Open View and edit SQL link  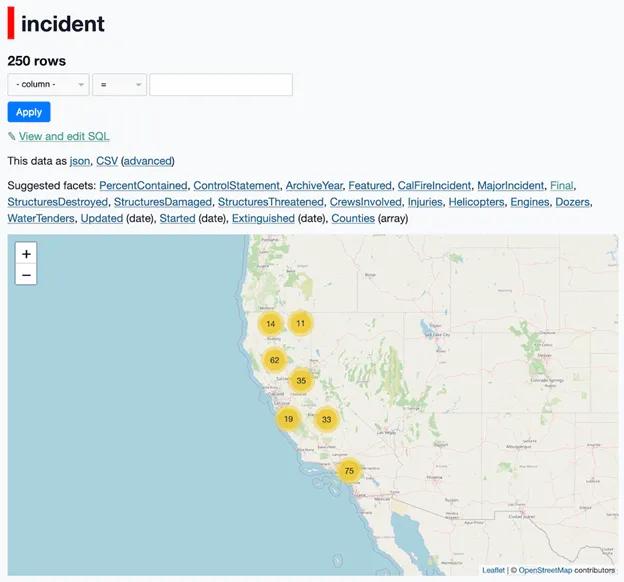point(64,136)
